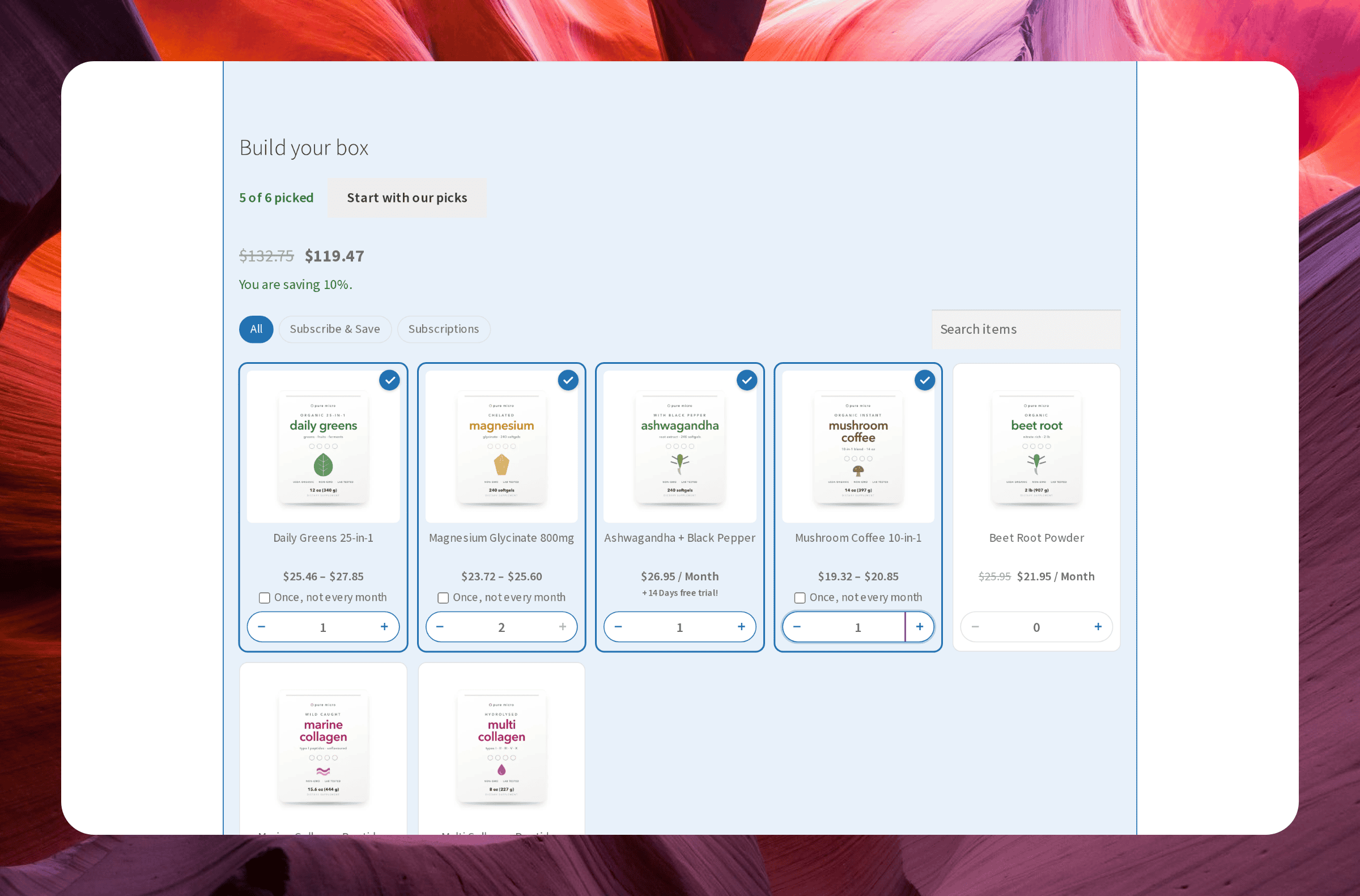Click the selected checkmark on Ashwagandha card
This screenshot has width=1360, height=896.
[x=746, y=381]
